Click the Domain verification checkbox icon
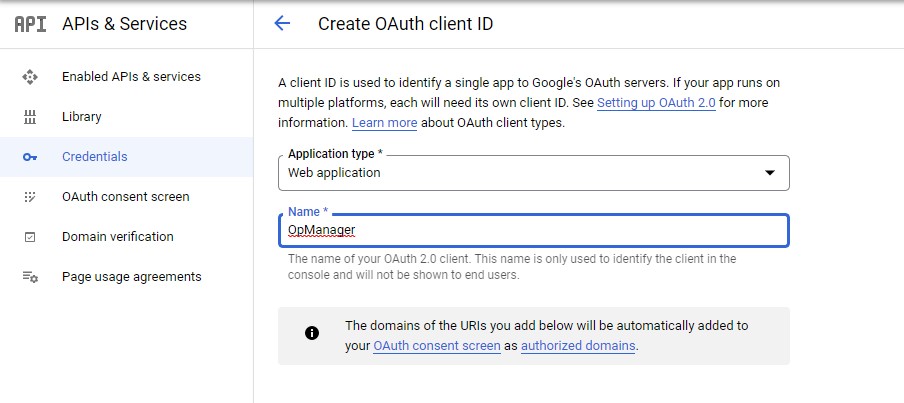 click(30, 237)
